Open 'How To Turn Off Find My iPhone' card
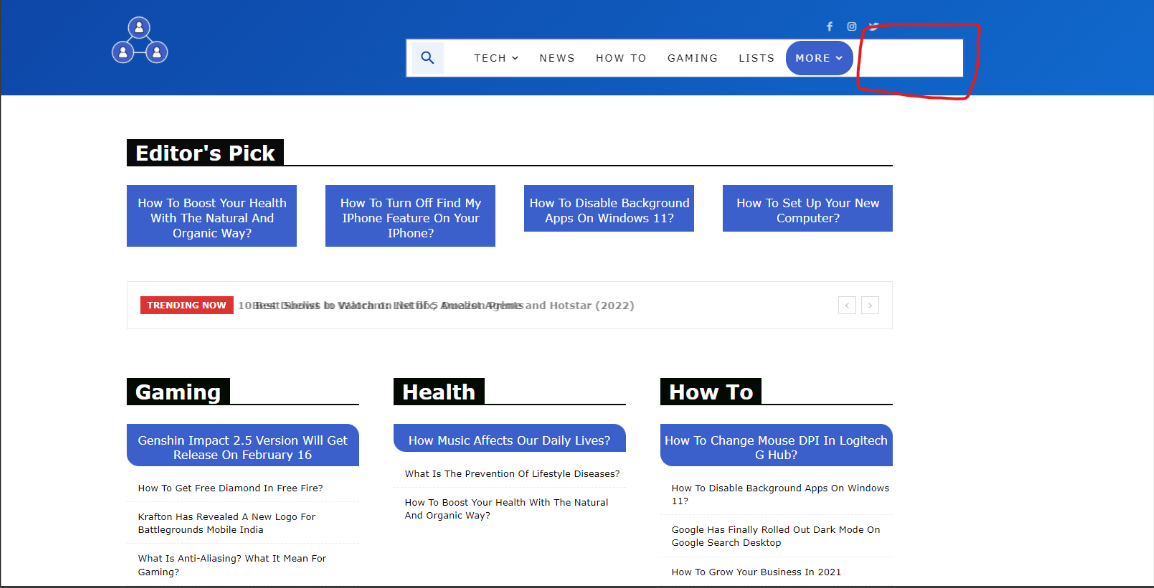The image size is (1154, 588). (411, 216)
